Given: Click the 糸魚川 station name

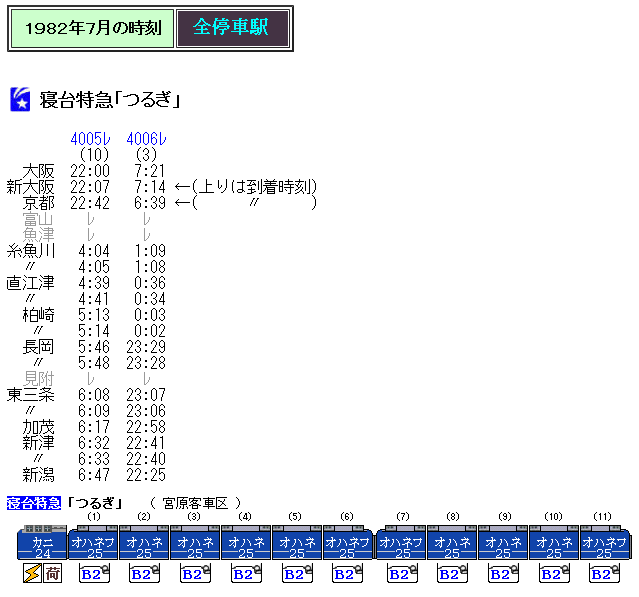Looking at the screenshot, I should (31, 251).
